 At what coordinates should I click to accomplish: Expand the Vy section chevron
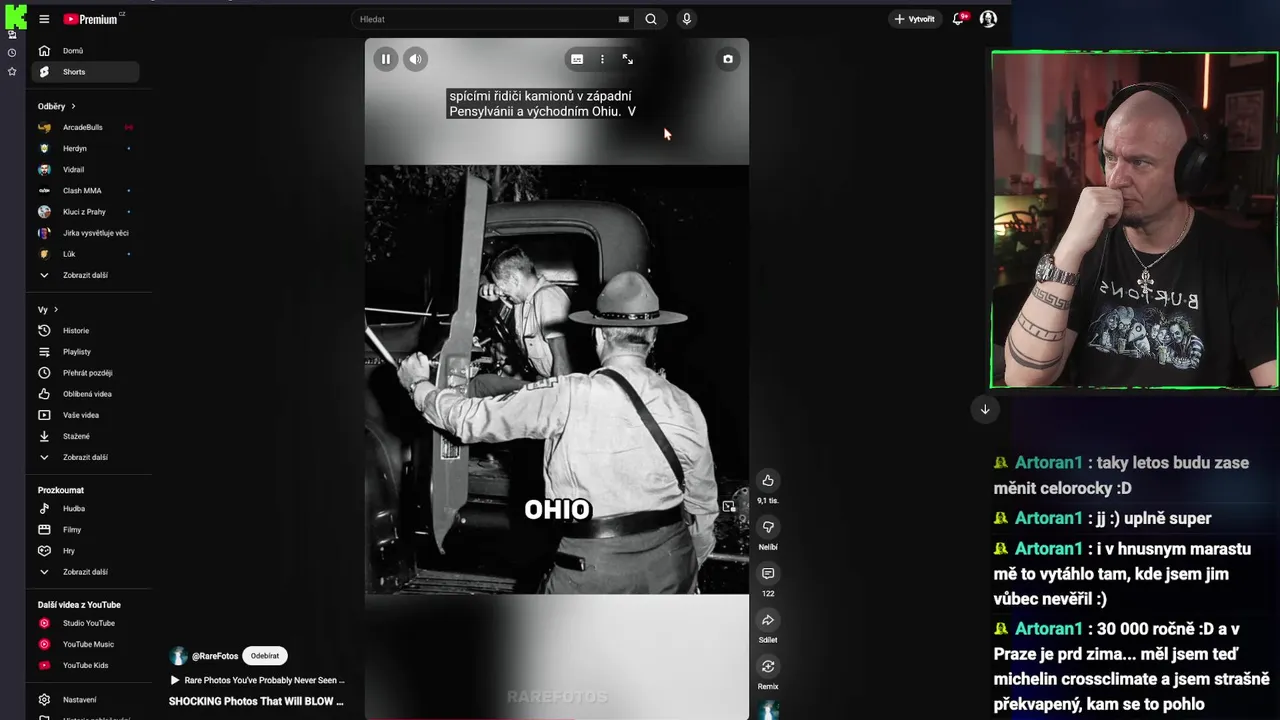56,310
